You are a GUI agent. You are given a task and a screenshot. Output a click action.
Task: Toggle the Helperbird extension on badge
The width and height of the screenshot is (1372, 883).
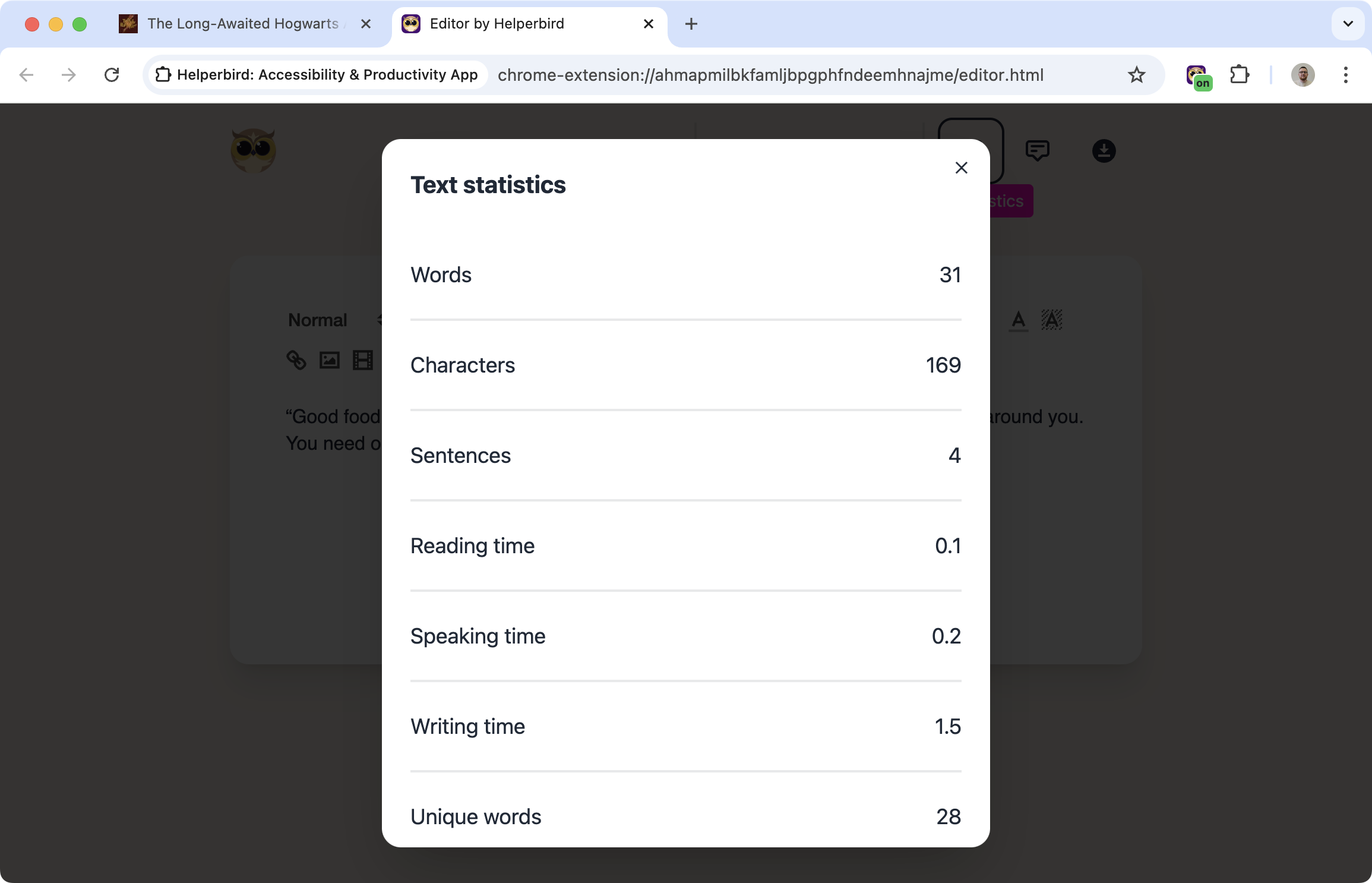click(1197, 75)
